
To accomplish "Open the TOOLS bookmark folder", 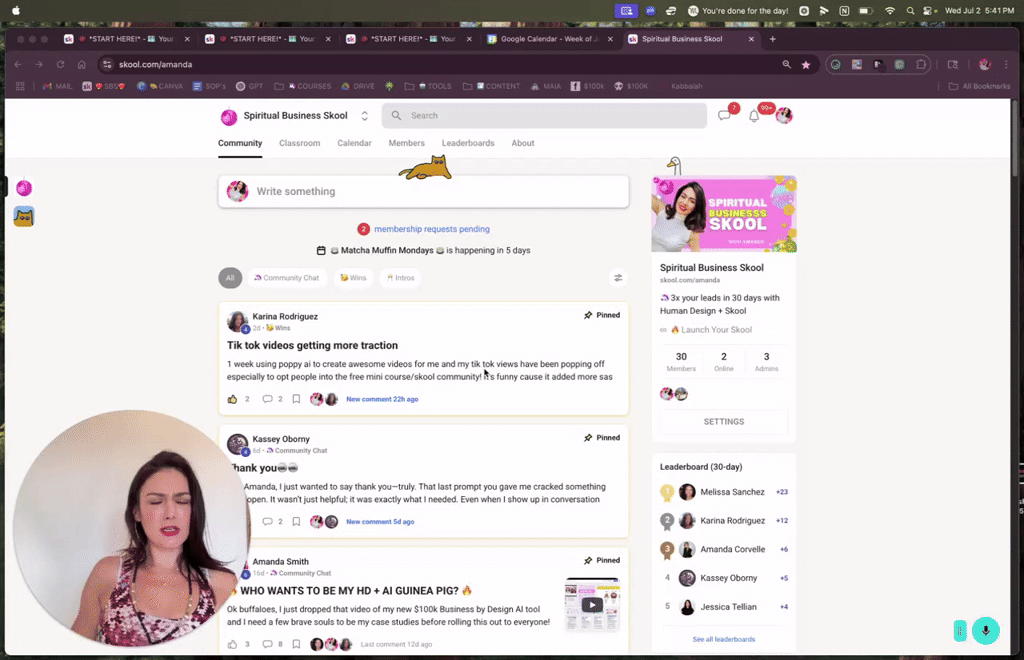I will tap(428, 86).
